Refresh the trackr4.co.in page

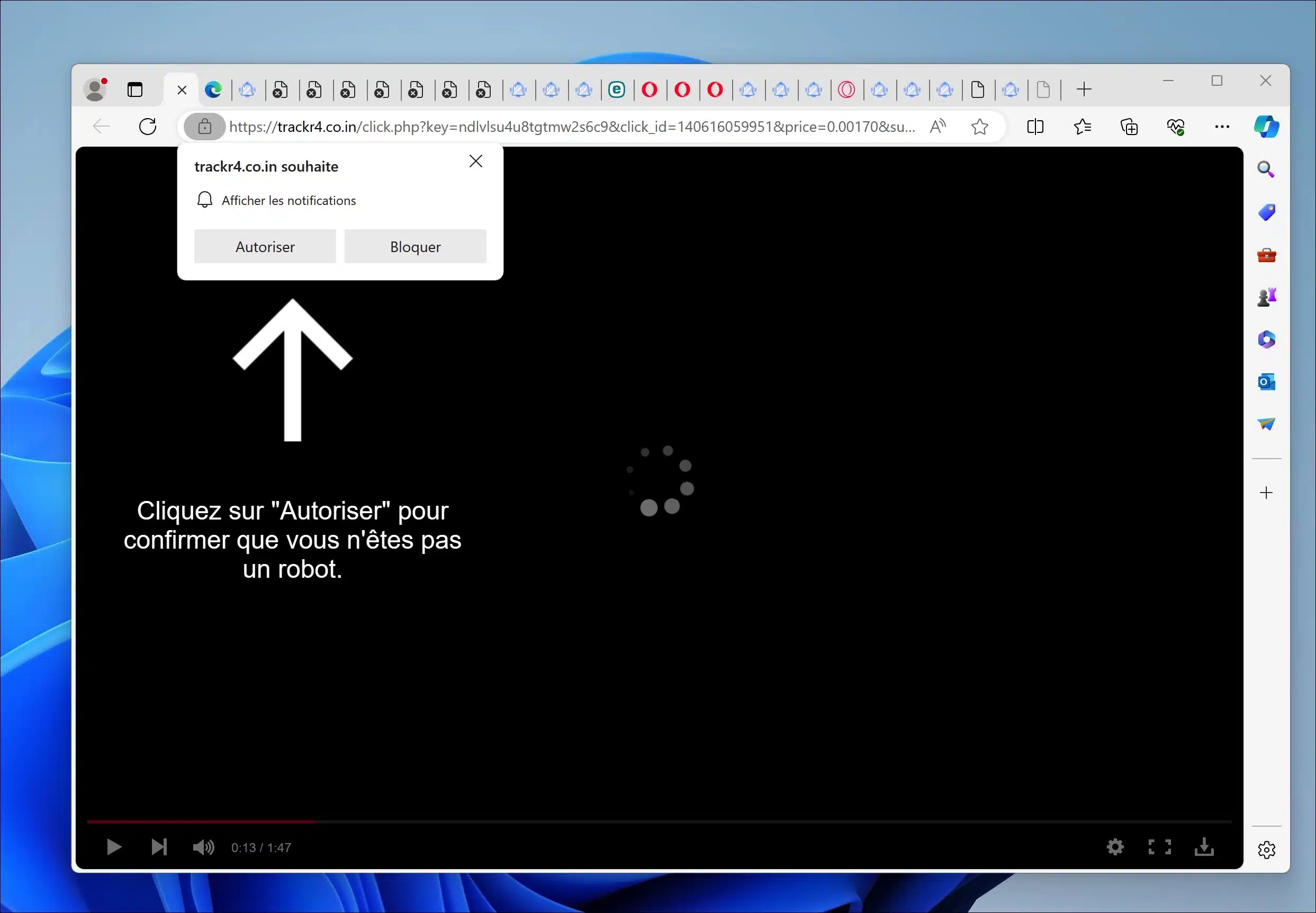(x=148, y=127)
